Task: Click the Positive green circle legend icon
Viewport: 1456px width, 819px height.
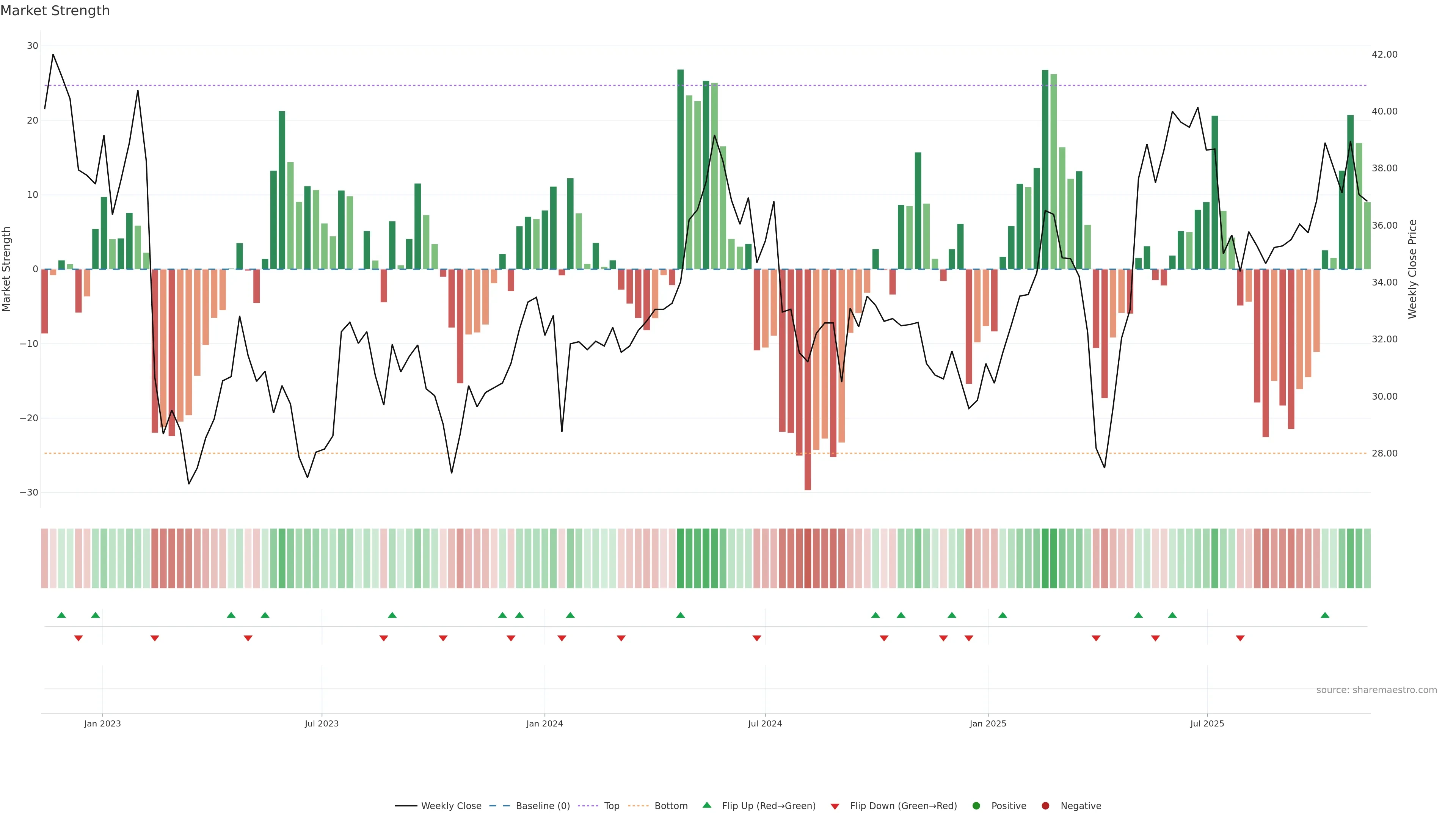Action: pos(976,805)
